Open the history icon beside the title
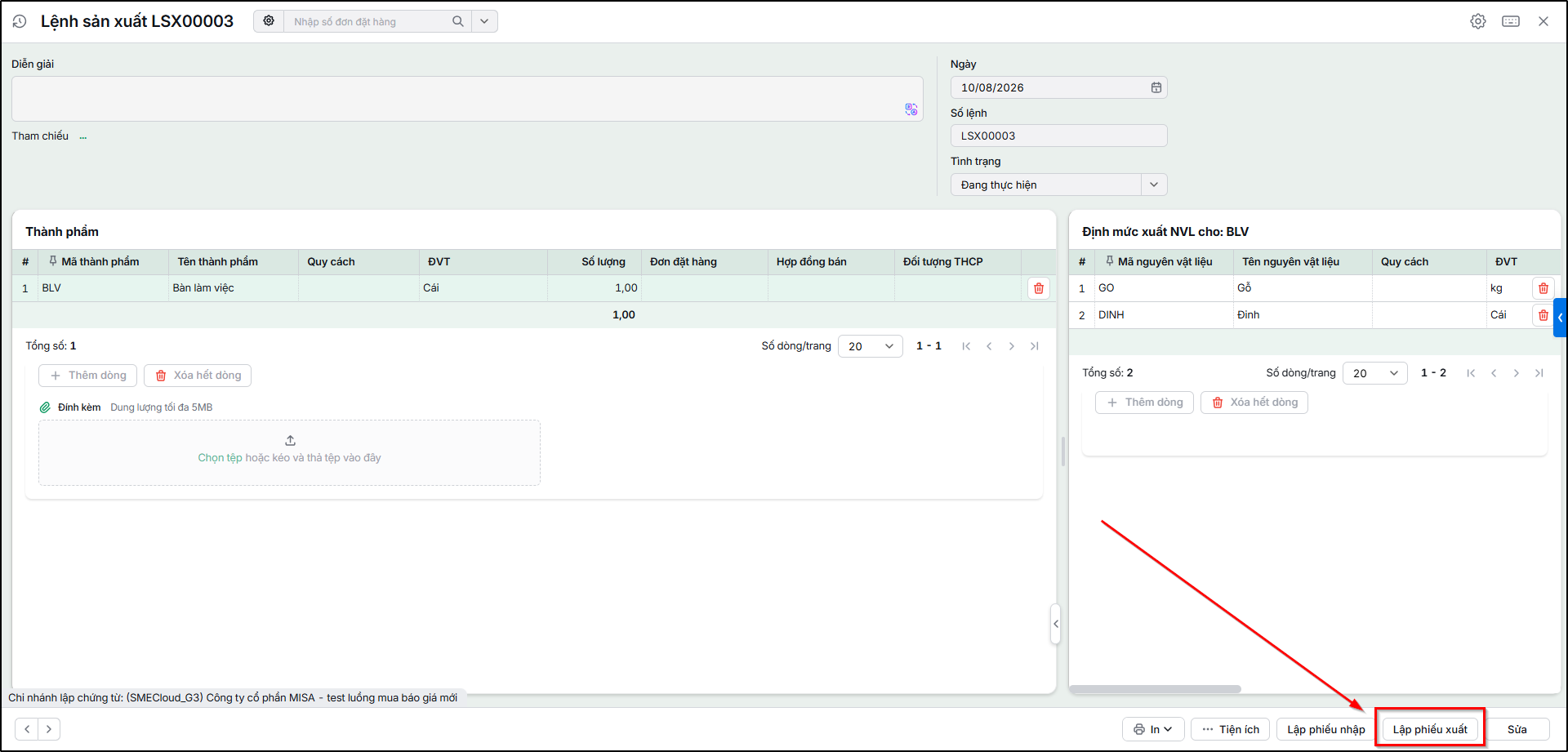The width and height of the screenshot is (1568, 752). (20, 21)
